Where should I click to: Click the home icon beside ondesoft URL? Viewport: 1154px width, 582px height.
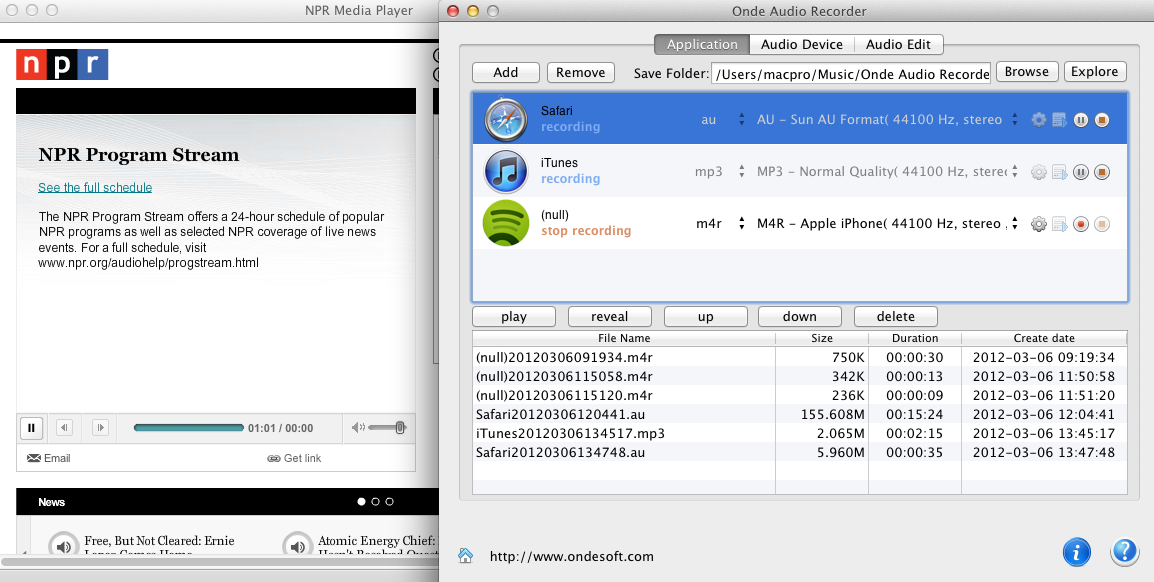tap(465, 556)
